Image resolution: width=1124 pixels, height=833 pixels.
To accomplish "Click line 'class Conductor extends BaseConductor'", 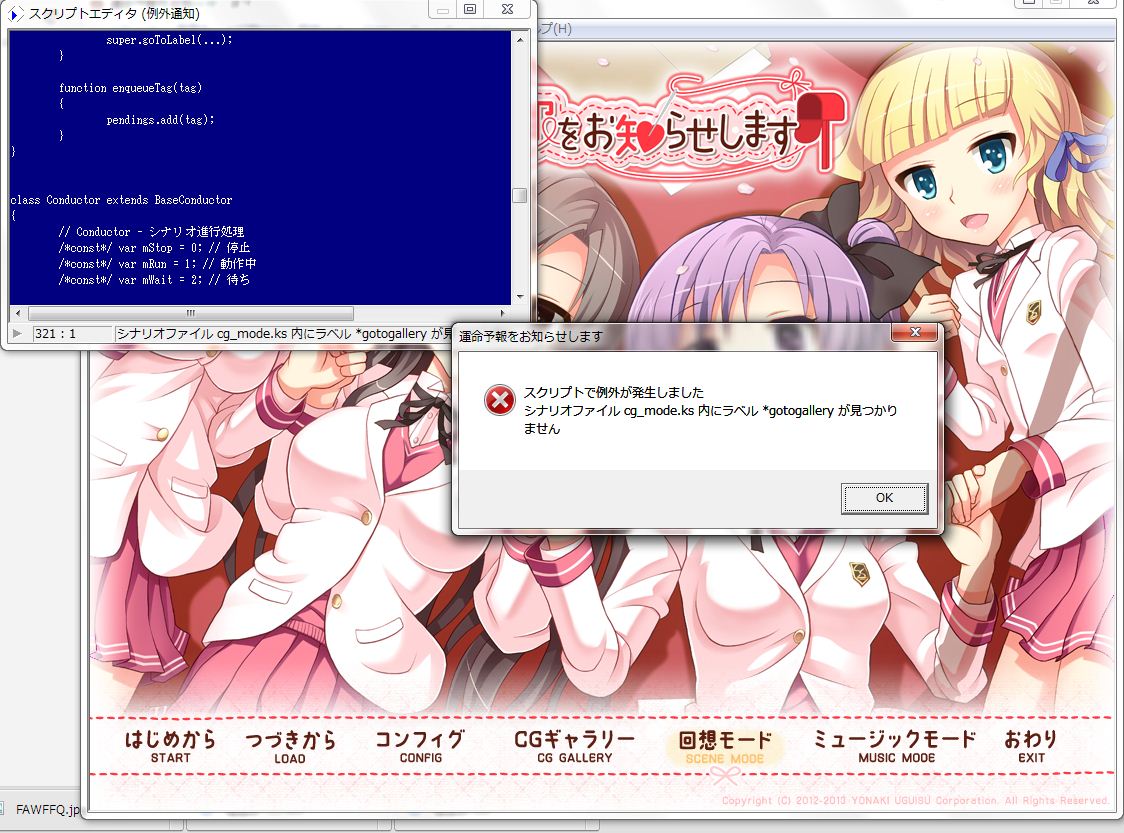I will [x=121, y=200].
